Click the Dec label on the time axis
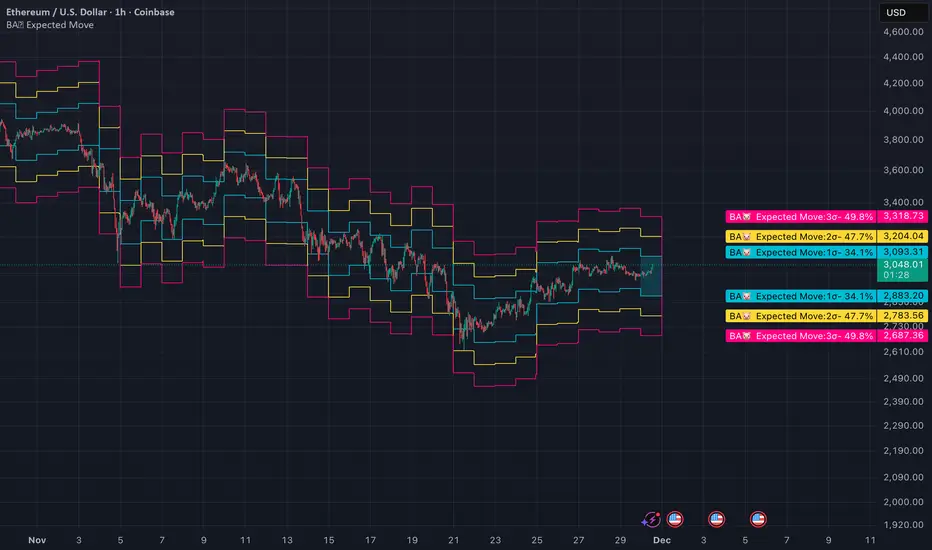Viewport: 932px width, 550px height. (x=663, y=540)
